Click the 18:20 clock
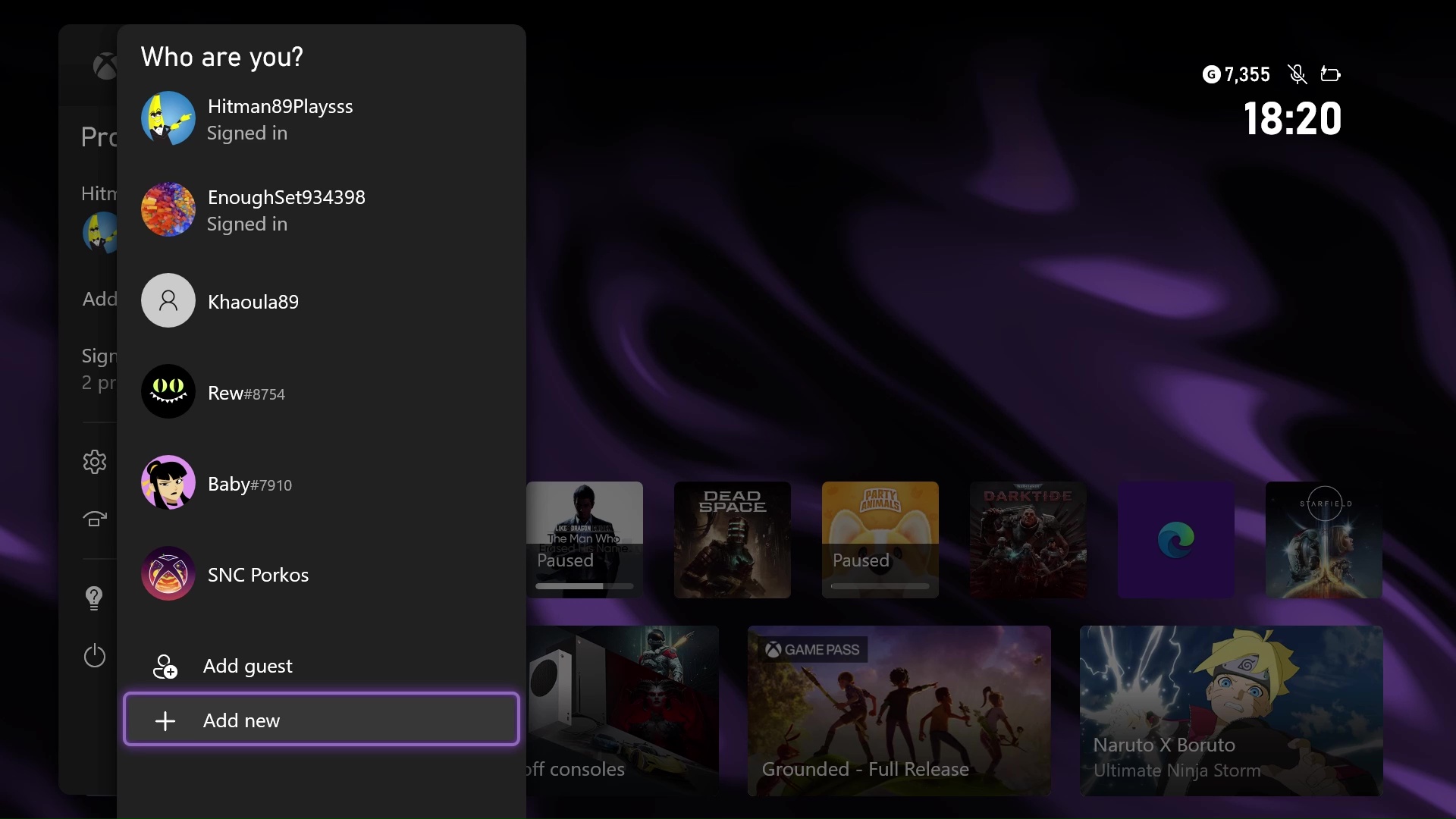1456x819 pixels. pyautogui.click(x=1293, y=119)
